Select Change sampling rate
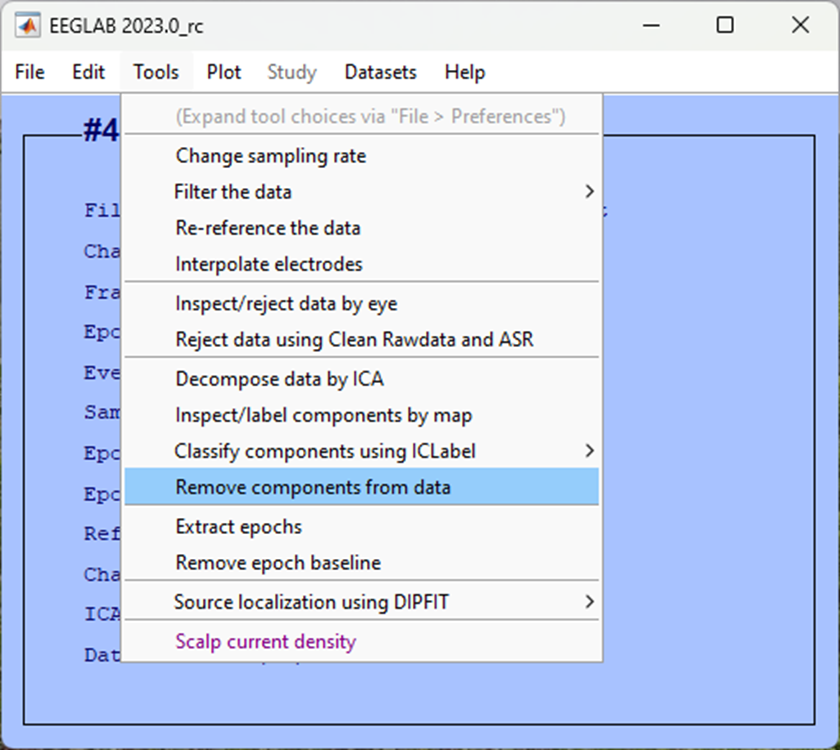The image size is (840, 750). tap(269, 156)
